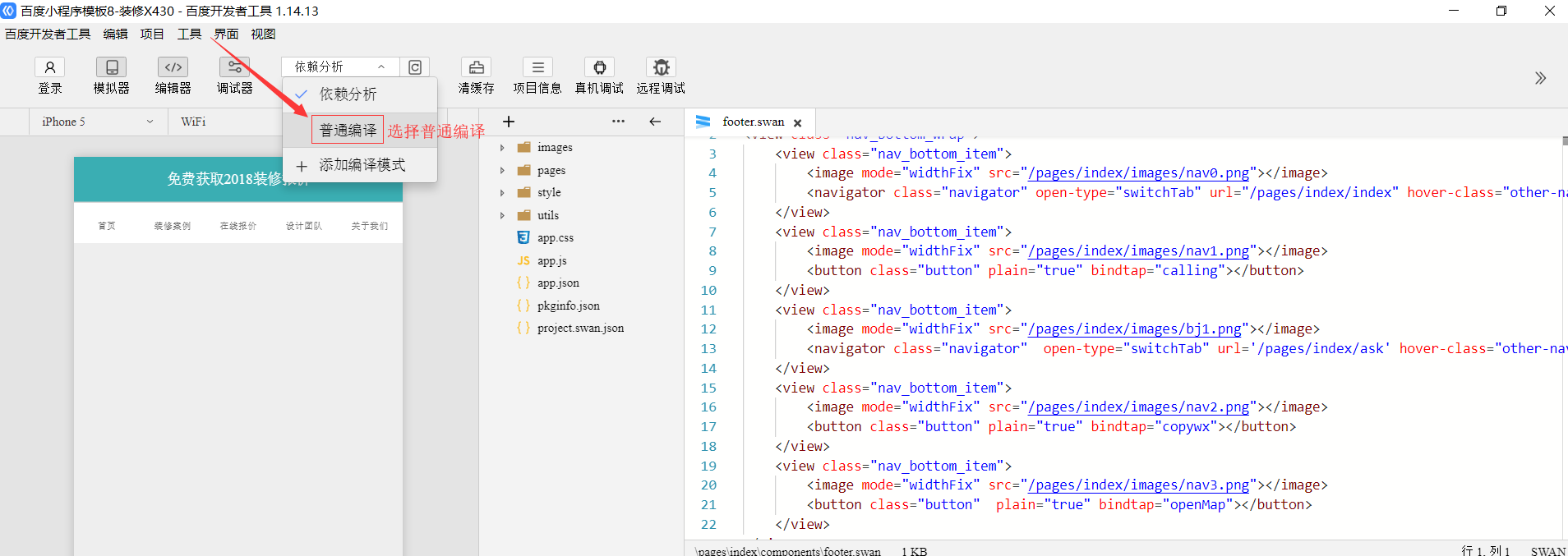The width and height of the screenshot is (1568, 556).
Task: Start 远程调试 remote debugging
Action: coord(661,67)
